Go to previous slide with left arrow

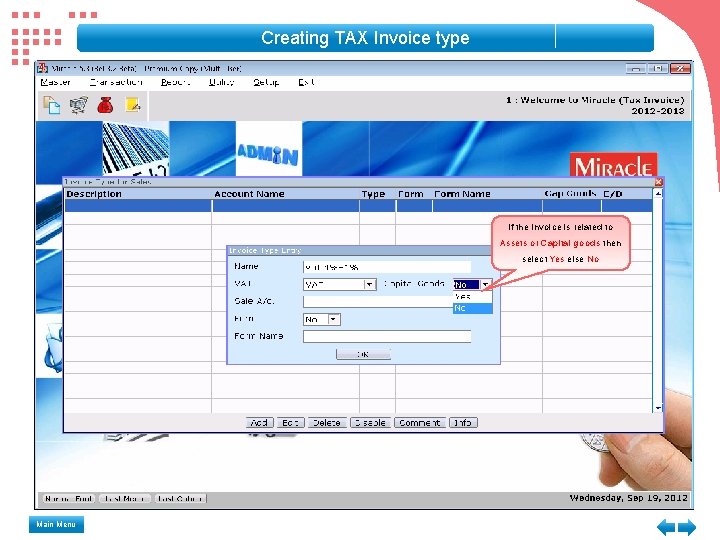coord(666,526)
